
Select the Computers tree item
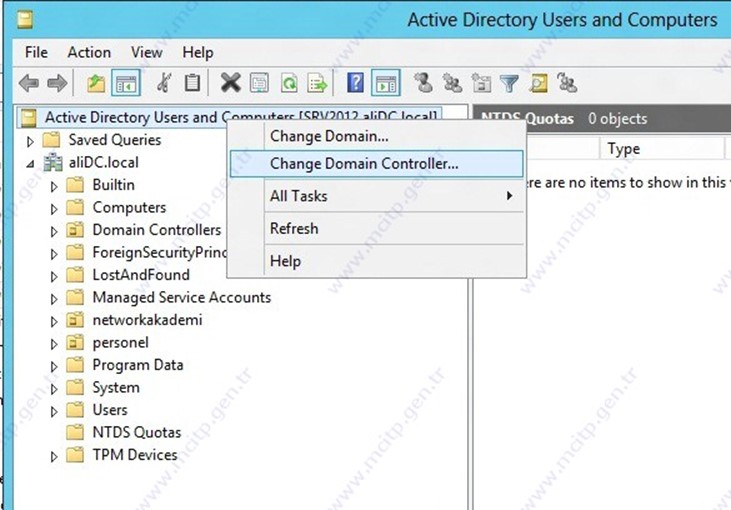(129, 207)
